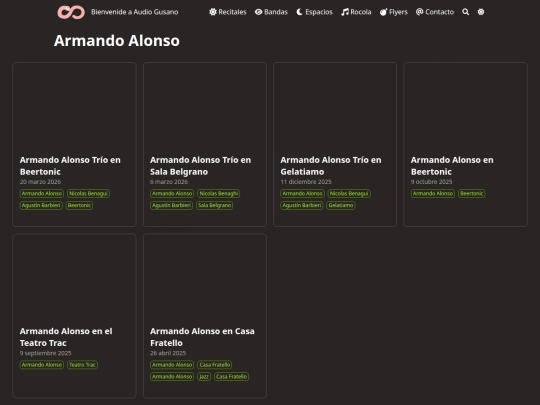Choose the Gelatiamo tag
Viewport: 540px width, 405px height.
tap(341, 205)
